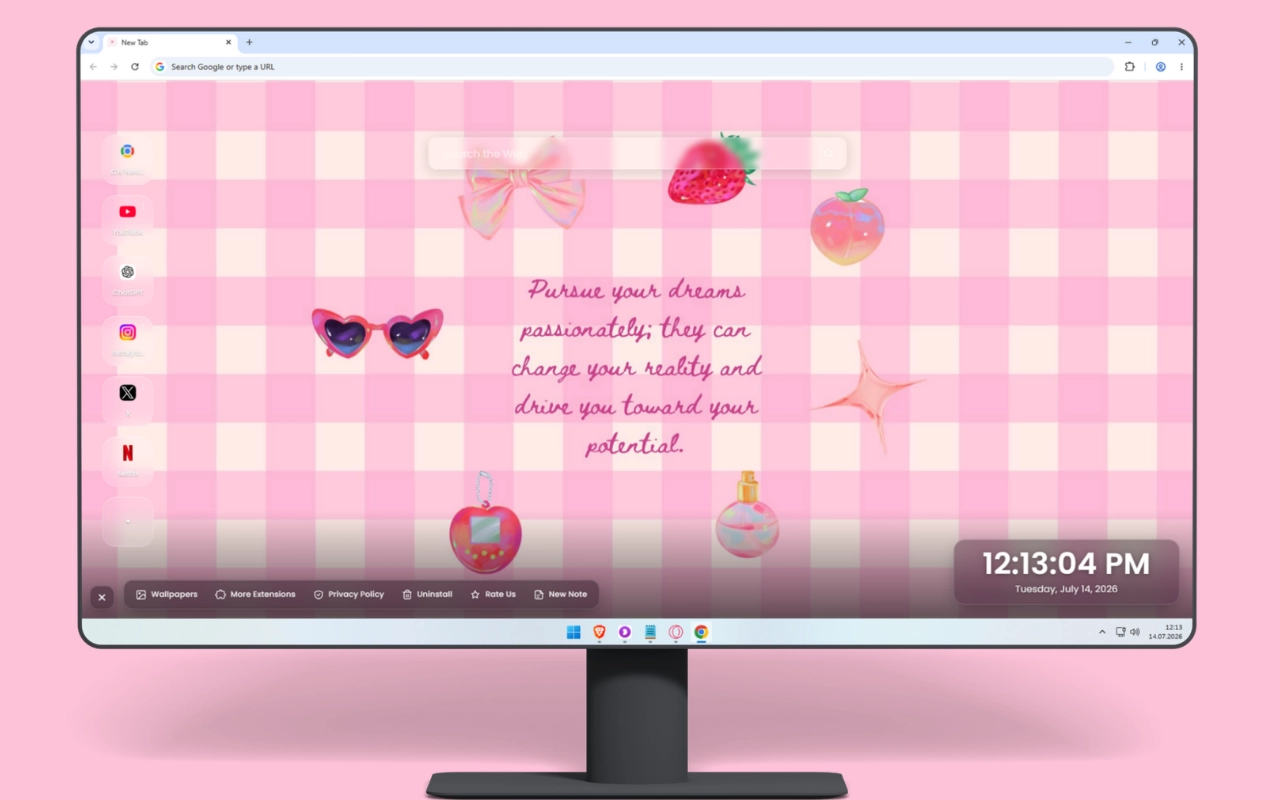Open the Opera browser in the taskbar
This screenshot has width=1280, height=800.
click(x=676, y=632)
